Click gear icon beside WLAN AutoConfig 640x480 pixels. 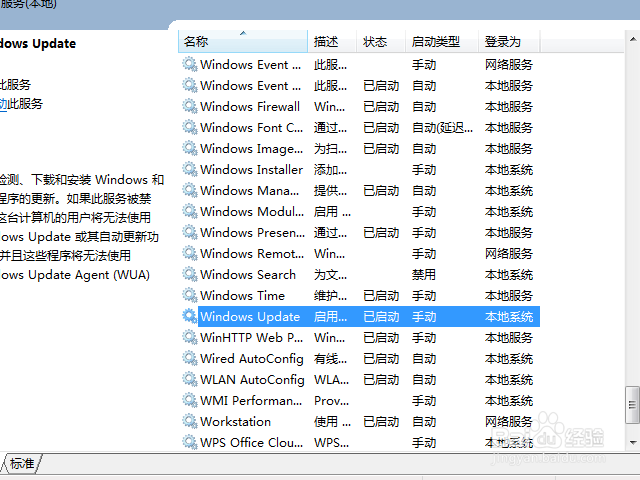click(x=190, y=380)
